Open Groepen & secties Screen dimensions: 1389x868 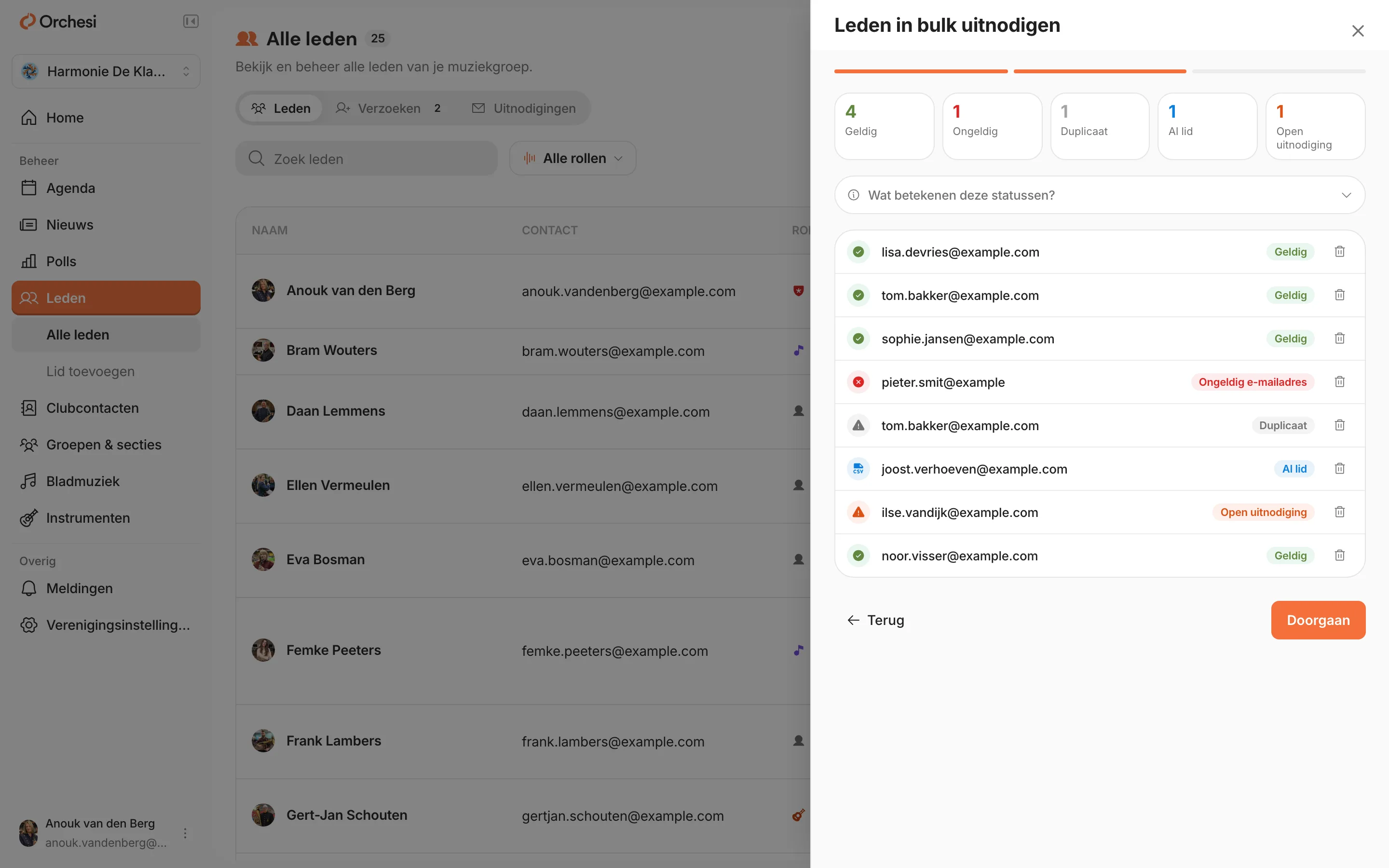coord(106,445)
